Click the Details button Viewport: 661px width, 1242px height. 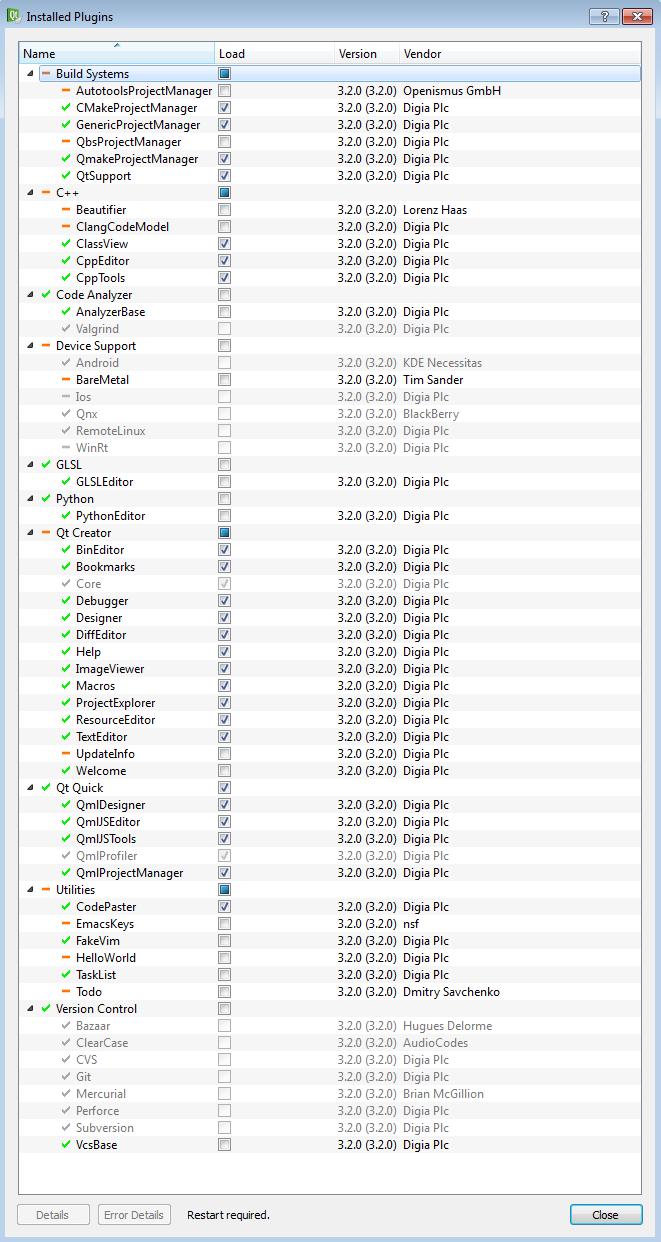(x=53, y=1215)
